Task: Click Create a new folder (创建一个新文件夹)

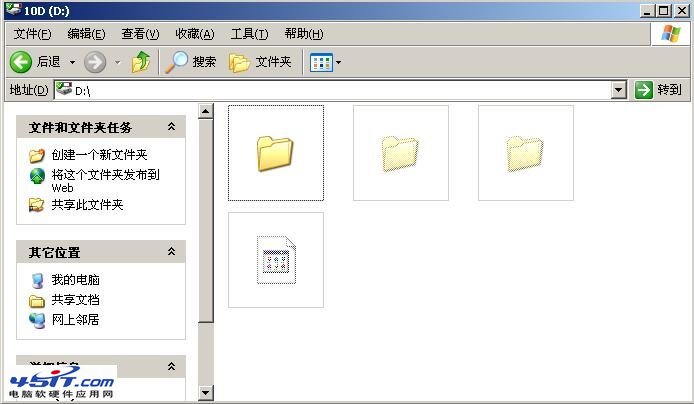Action: 99,155
